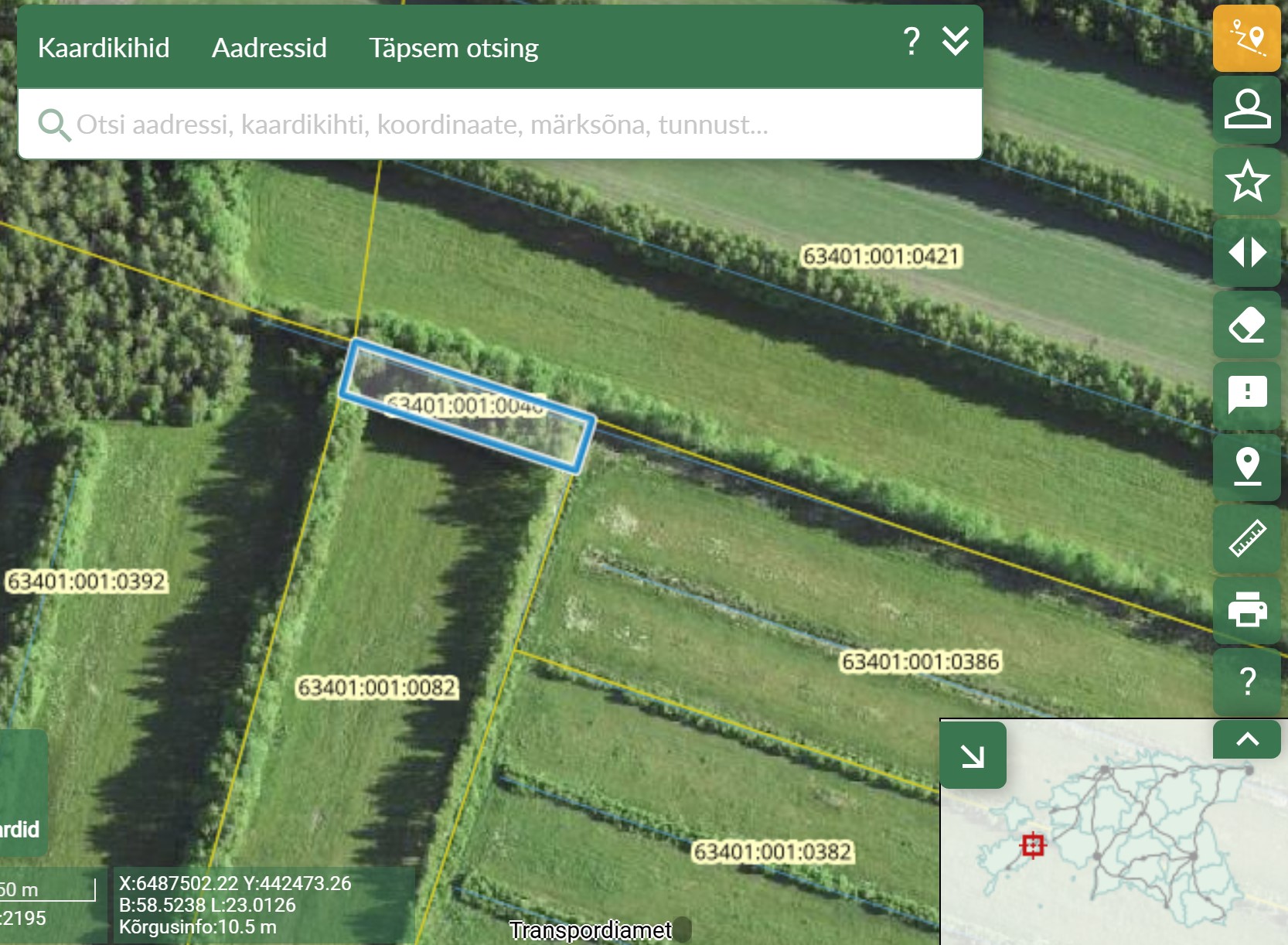Open favorites with the star icon

[x=1246, y=181]
